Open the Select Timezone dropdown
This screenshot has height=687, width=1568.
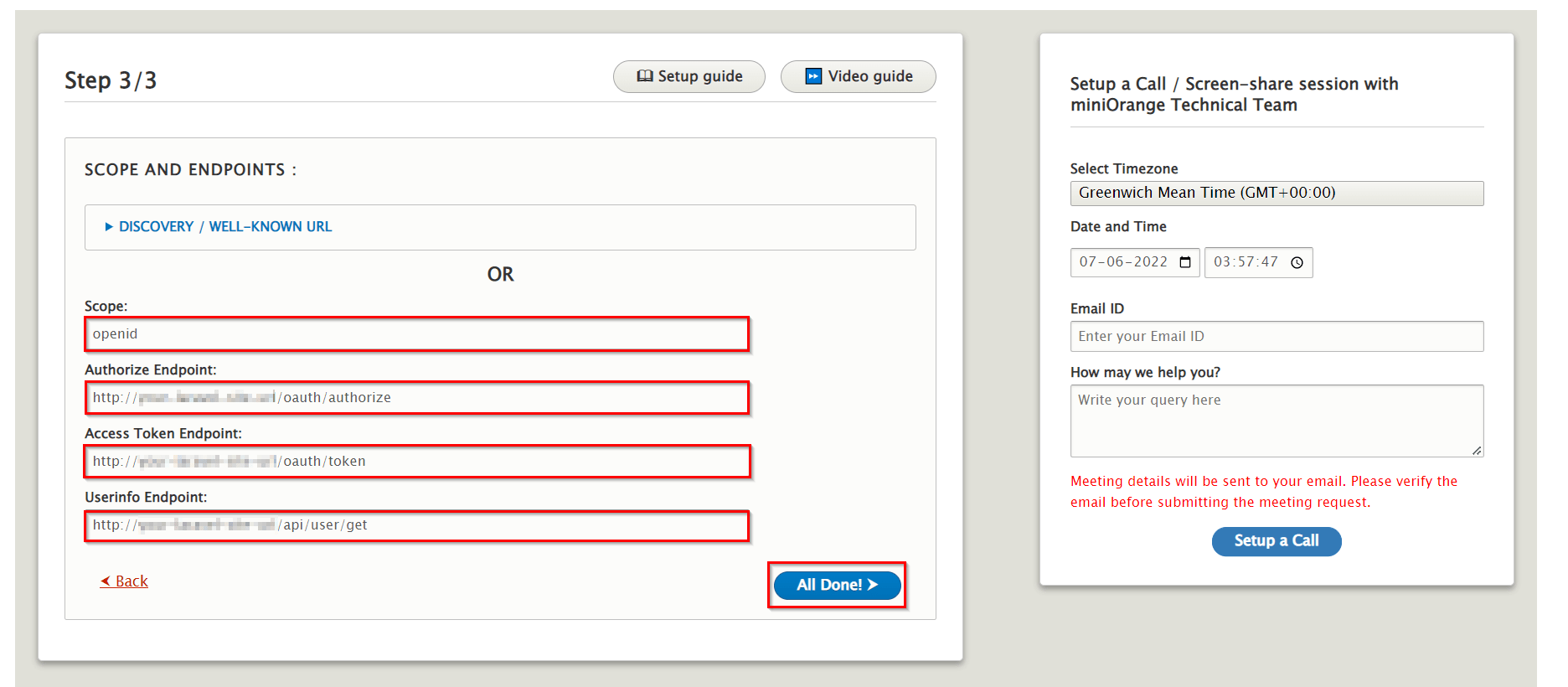click(x=1276, y=193)
